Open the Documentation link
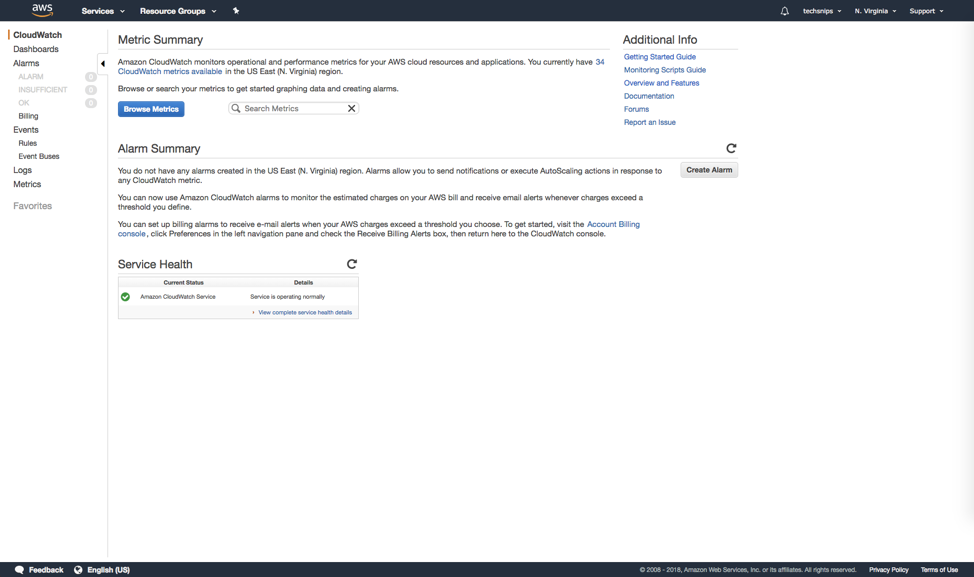This screenshot has width=974, height=577. click(x=649, y=96)
